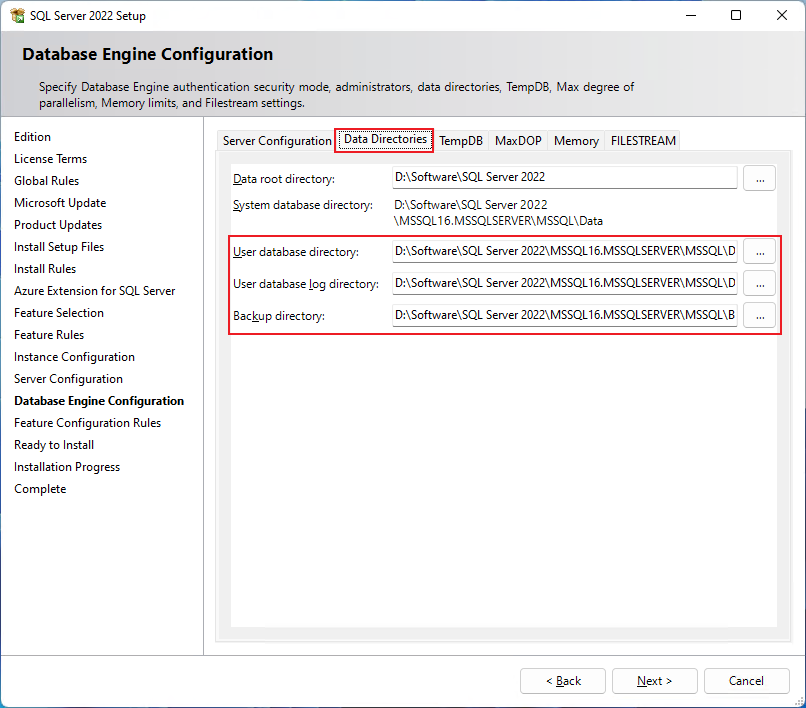This screenshot has width=806, height=708.
Task: Click the Feature Configuration Rules step
Action: (87, 423)
